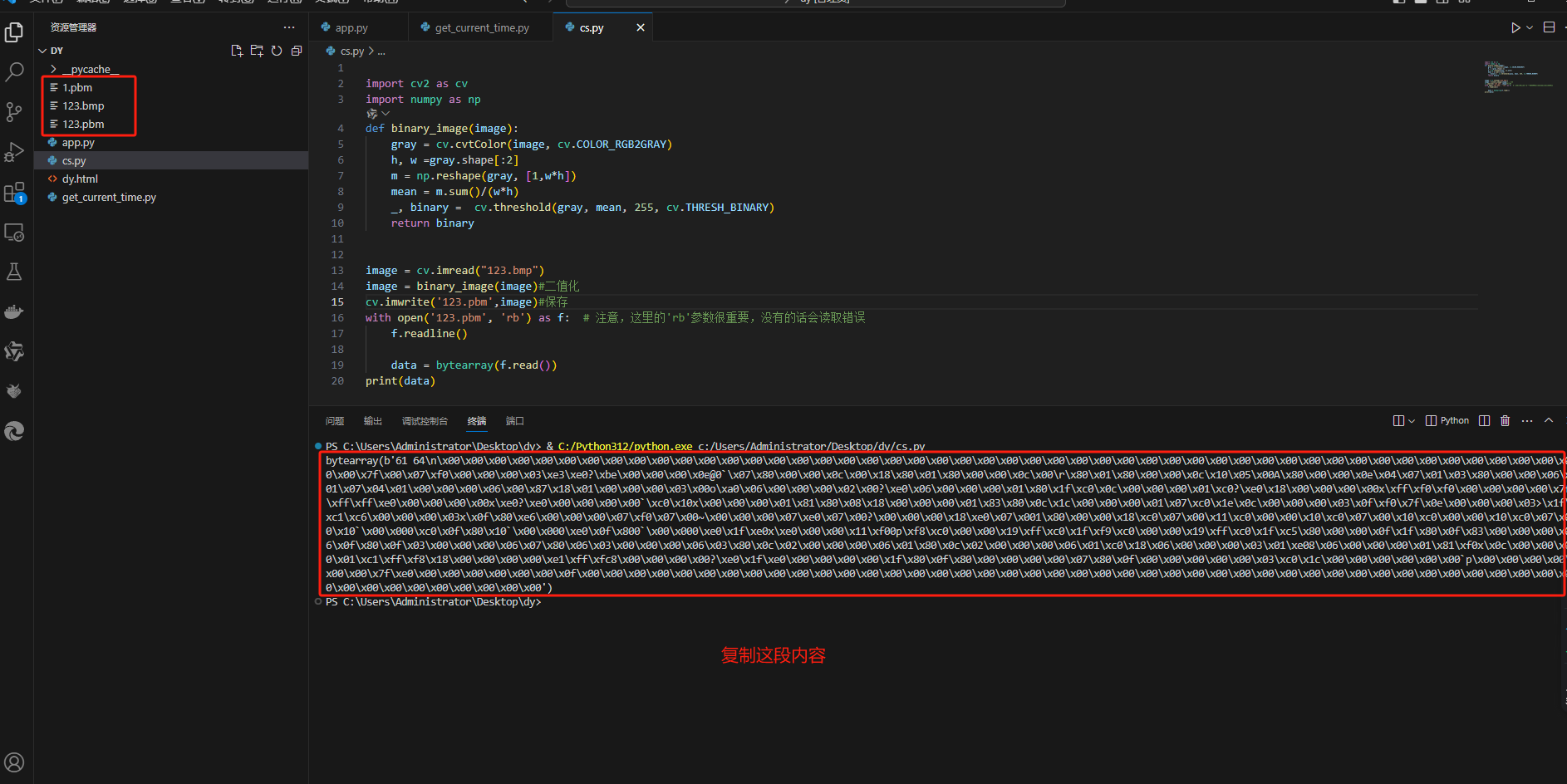Open the Extensions view
Viewport: 1567px width, 784px height.
[x=14, y=193]
